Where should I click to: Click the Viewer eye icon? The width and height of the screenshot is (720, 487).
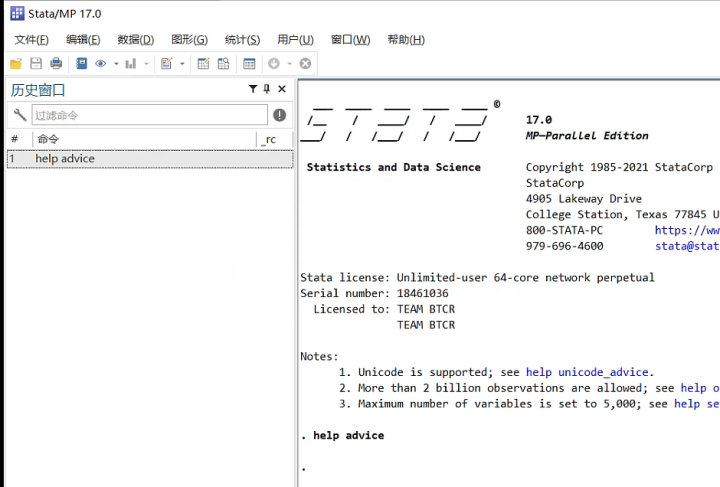(101, 64)
